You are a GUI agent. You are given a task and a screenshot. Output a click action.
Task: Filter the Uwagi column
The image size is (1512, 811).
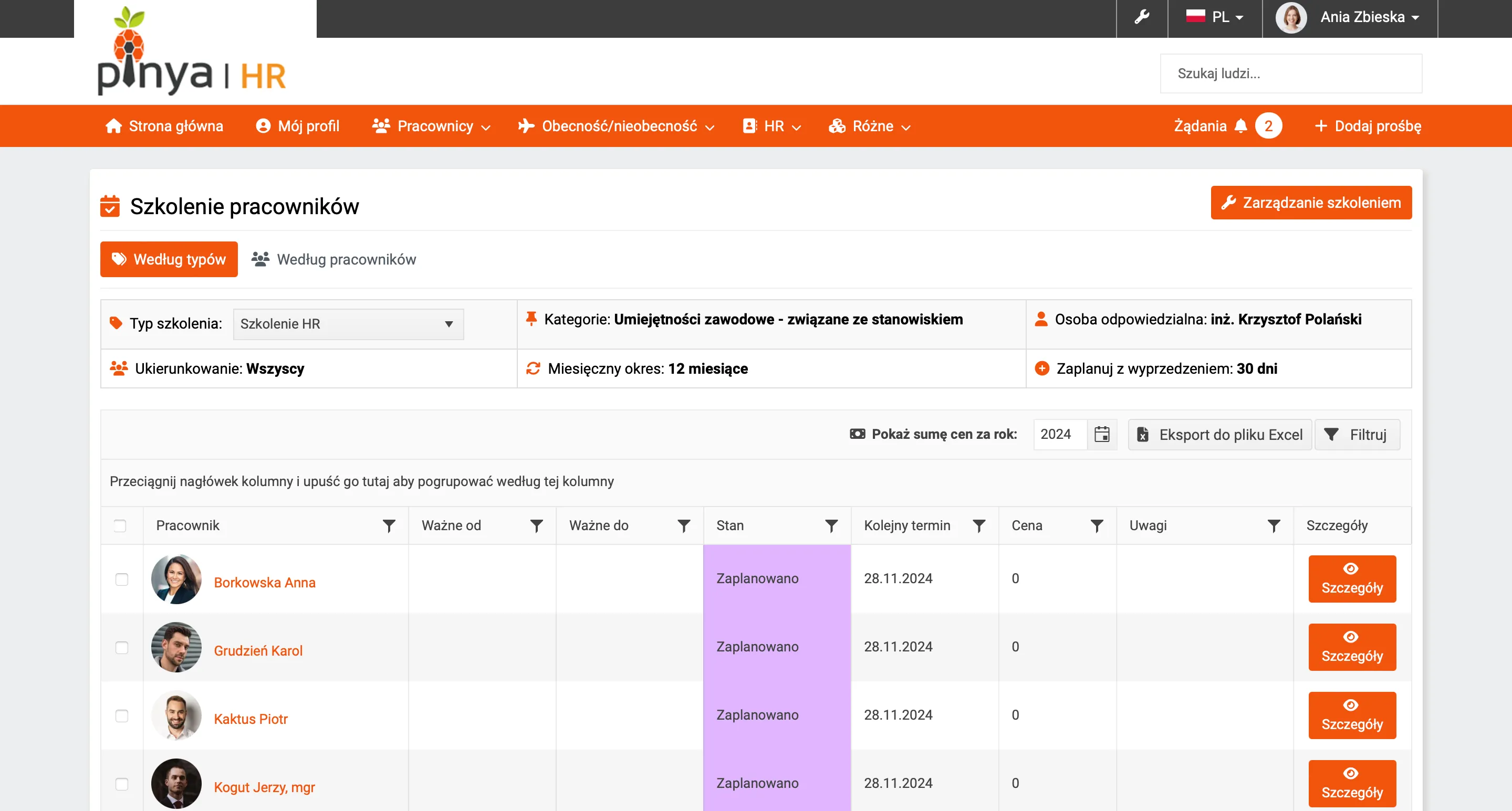click(x=1273, y=526)
